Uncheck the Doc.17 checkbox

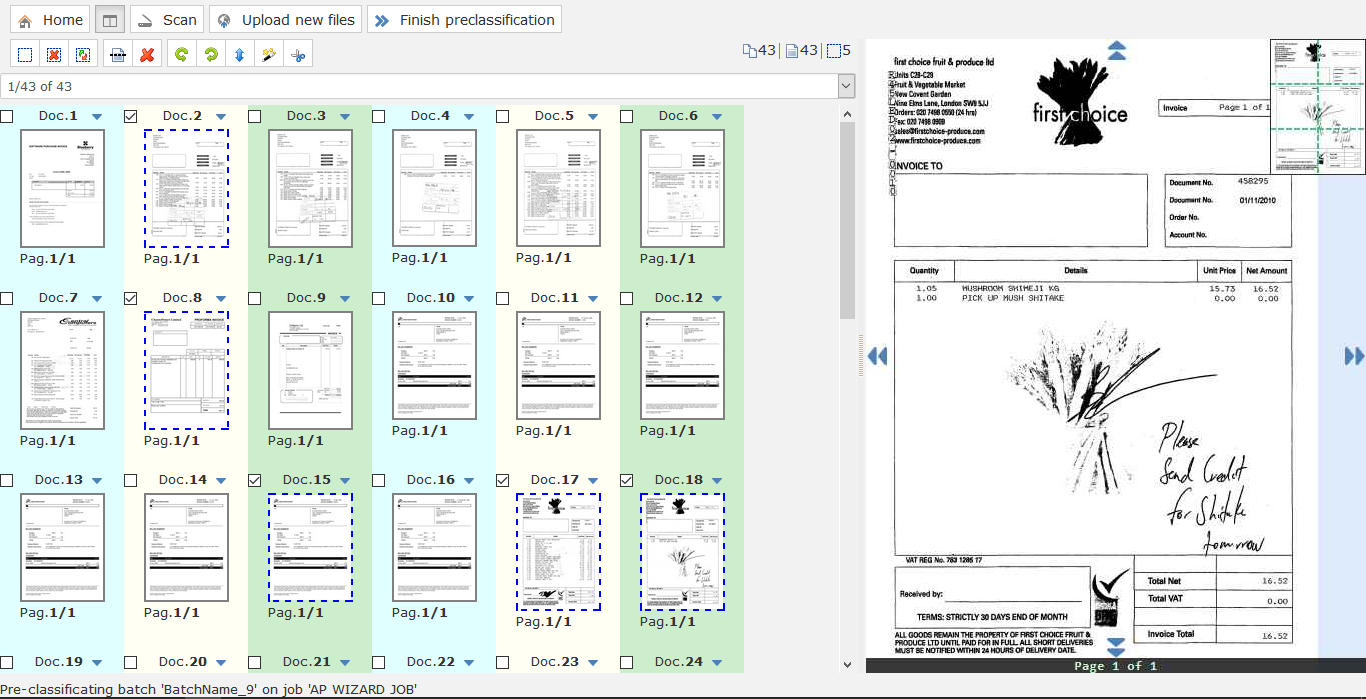(503, 480)
